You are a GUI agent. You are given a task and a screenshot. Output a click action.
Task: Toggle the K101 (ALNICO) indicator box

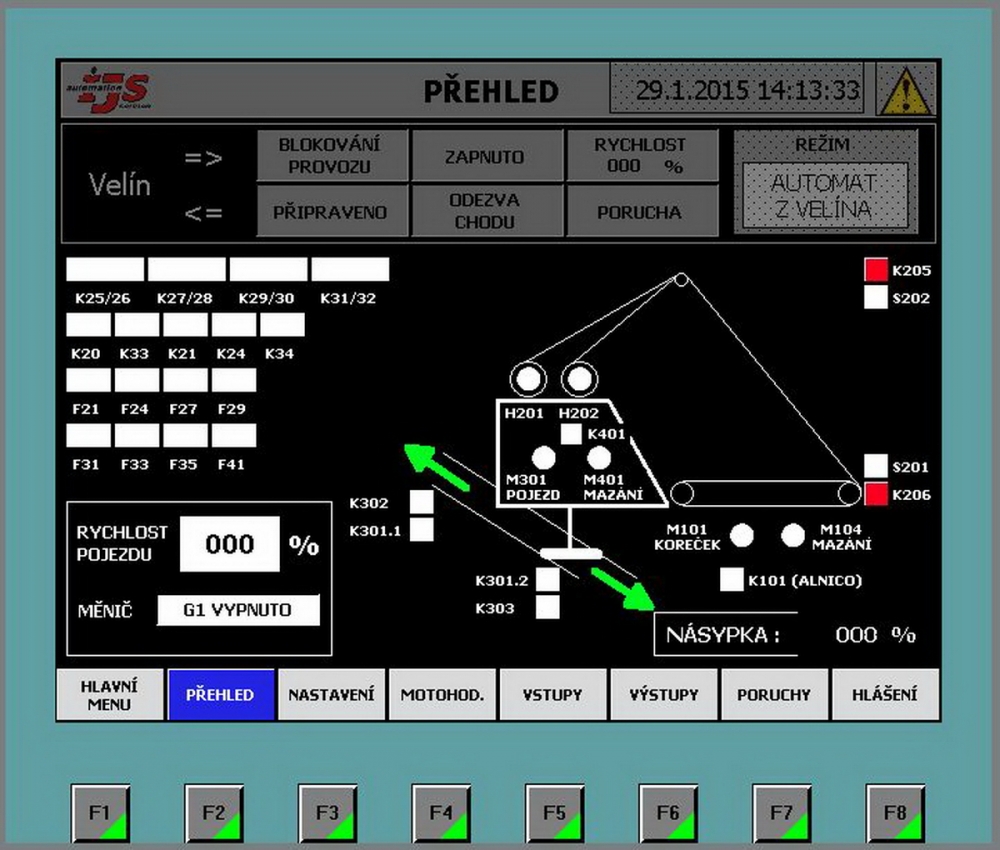point(732,580)
